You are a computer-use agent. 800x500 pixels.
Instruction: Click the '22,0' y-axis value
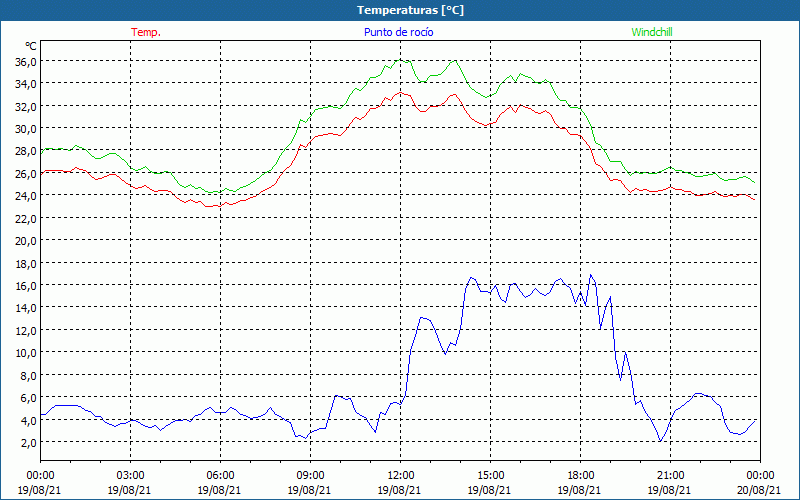[x=26, y=218]
